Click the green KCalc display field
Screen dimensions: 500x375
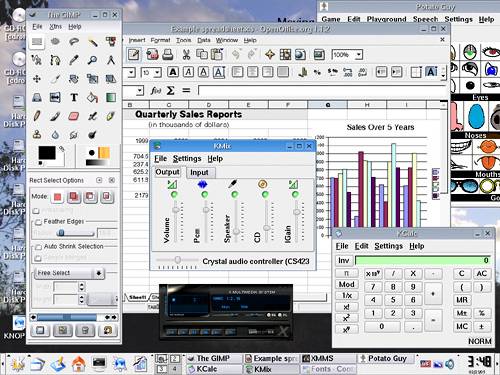(423, 260)
